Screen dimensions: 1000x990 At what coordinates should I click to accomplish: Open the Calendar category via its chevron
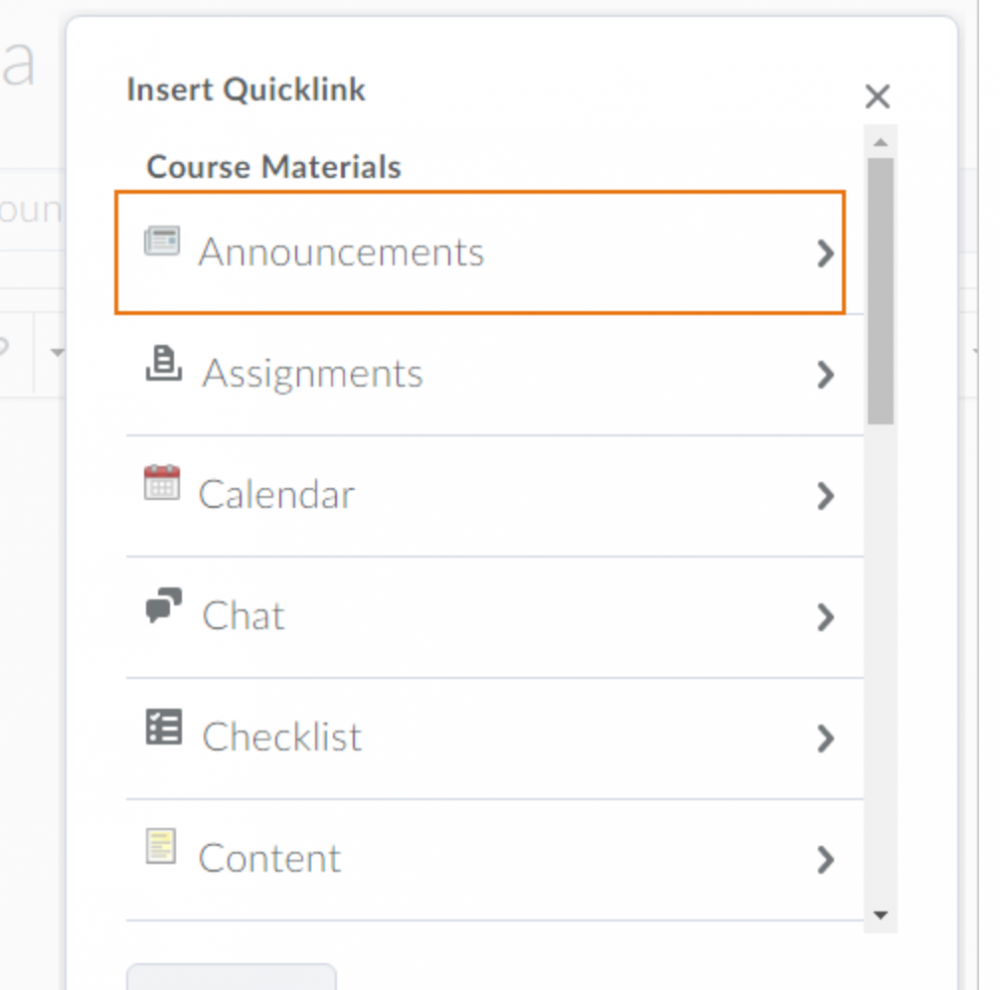(x=826, y=496)
